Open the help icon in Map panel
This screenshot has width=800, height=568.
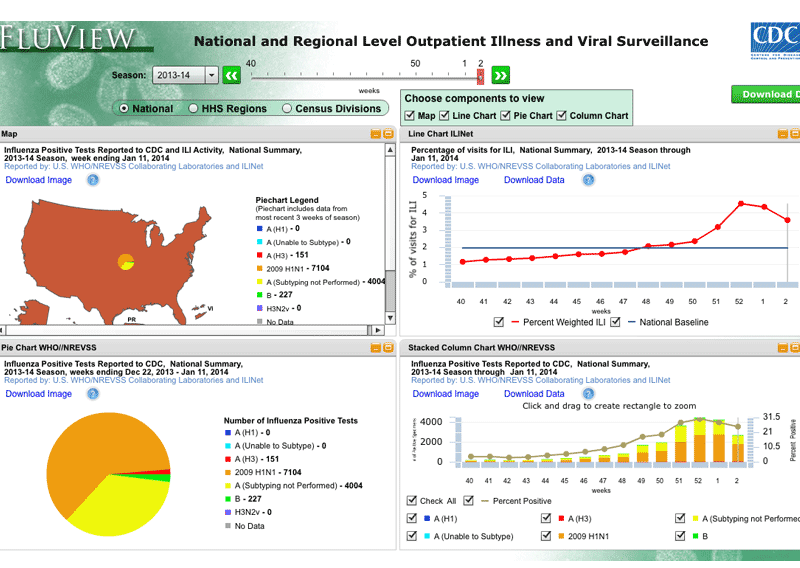pos(93,180)
